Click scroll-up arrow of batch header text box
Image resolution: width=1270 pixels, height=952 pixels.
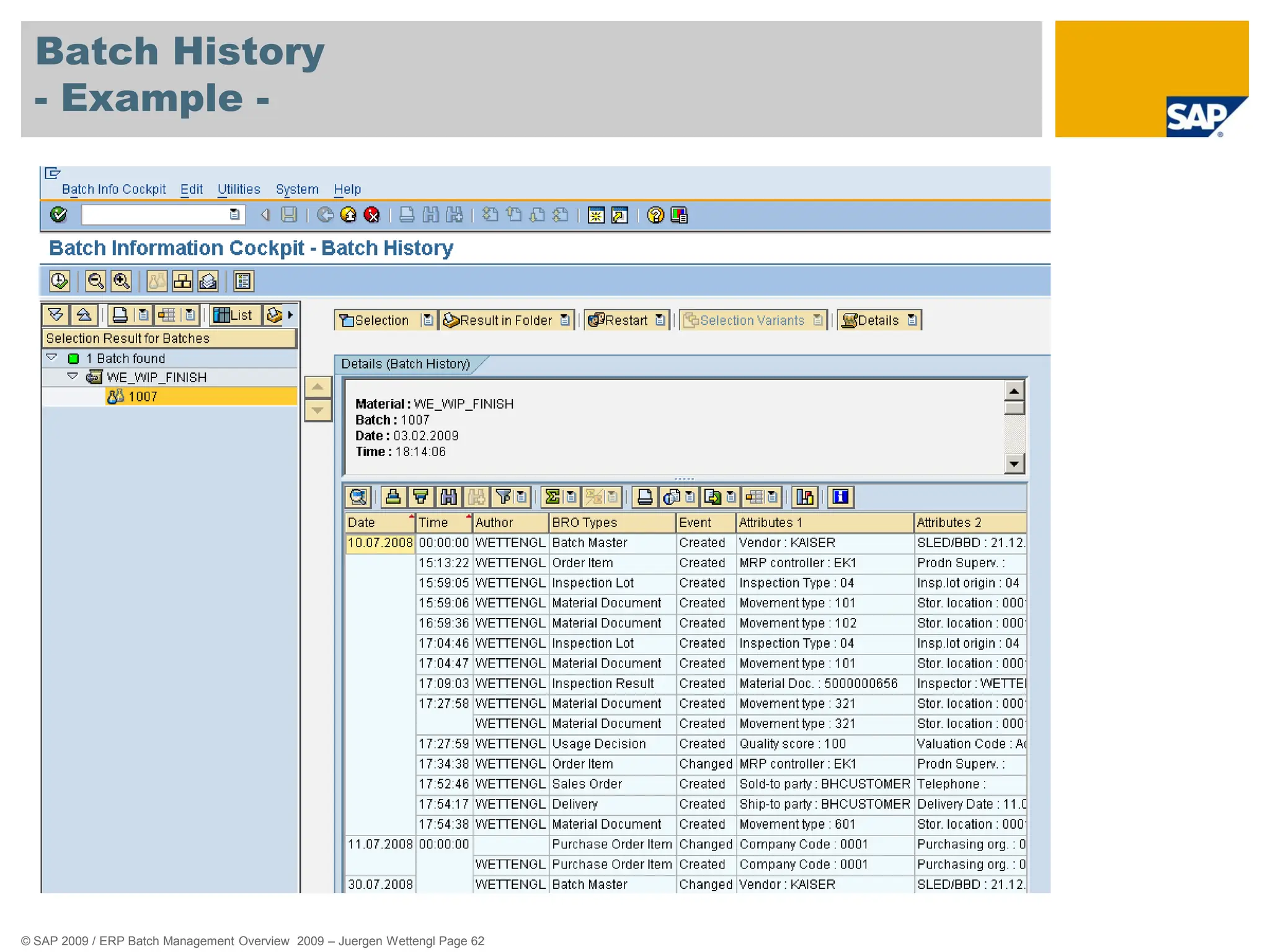[x=1014, y=390]
